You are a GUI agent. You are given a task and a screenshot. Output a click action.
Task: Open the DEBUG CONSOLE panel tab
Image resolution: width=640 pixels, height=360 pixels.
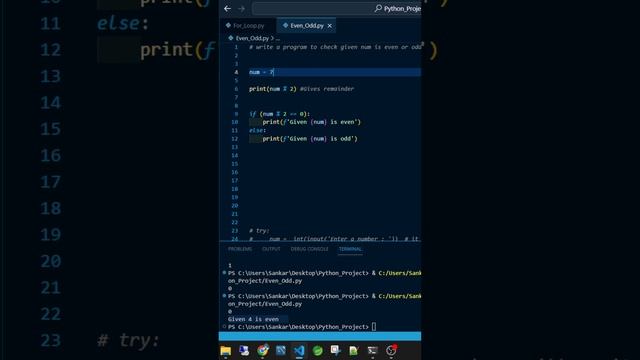pyautogui.click(x=309, y=249)
